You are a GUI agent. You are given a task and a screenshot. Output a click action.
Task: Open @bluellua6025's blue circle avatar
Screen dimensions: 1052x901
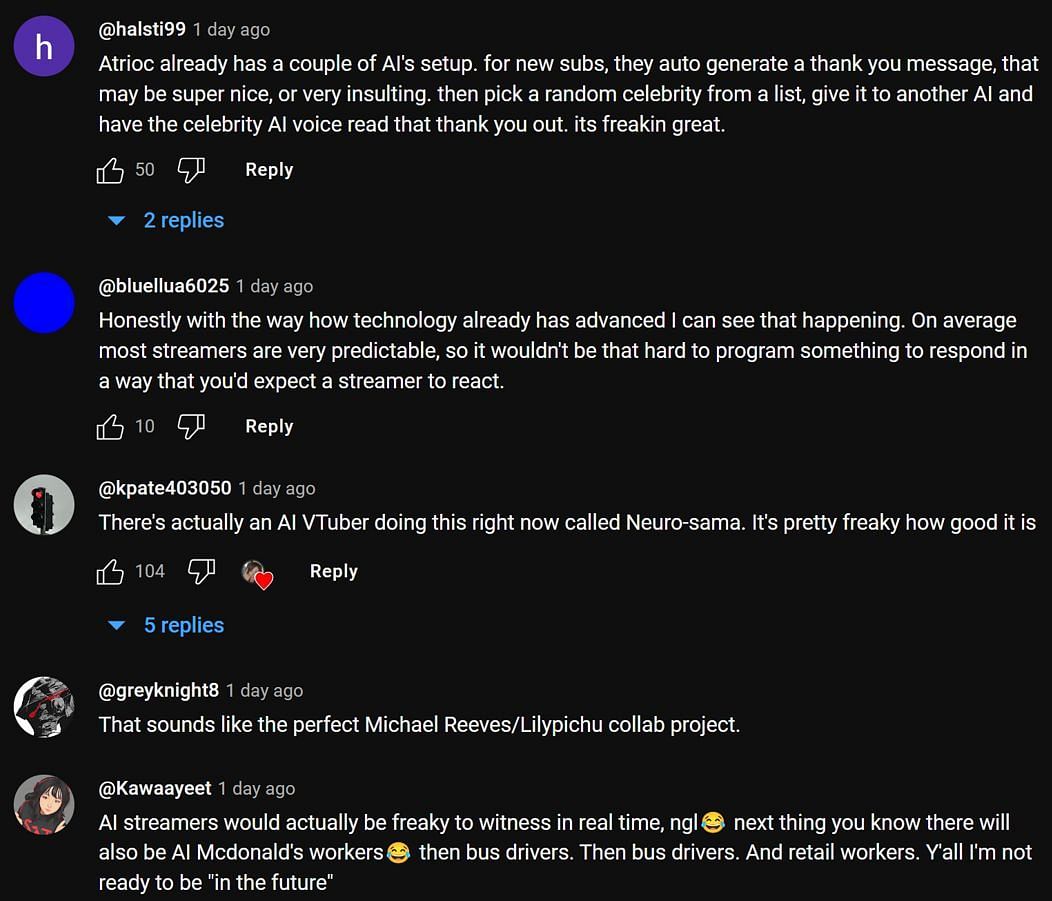click(44, 303)
